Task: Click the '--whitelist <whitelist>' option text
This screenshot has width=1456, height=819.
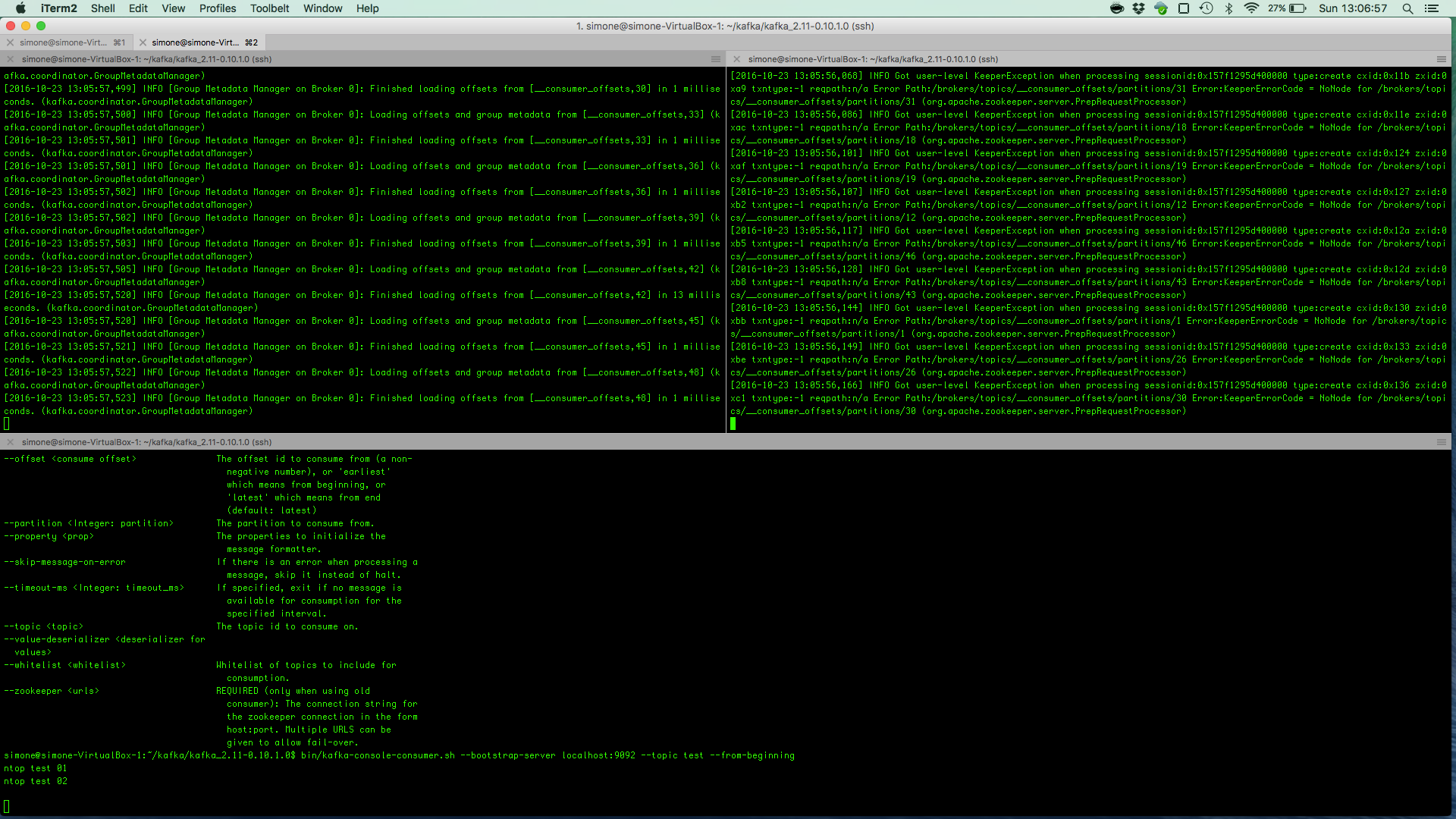Action: click(65, 665)
